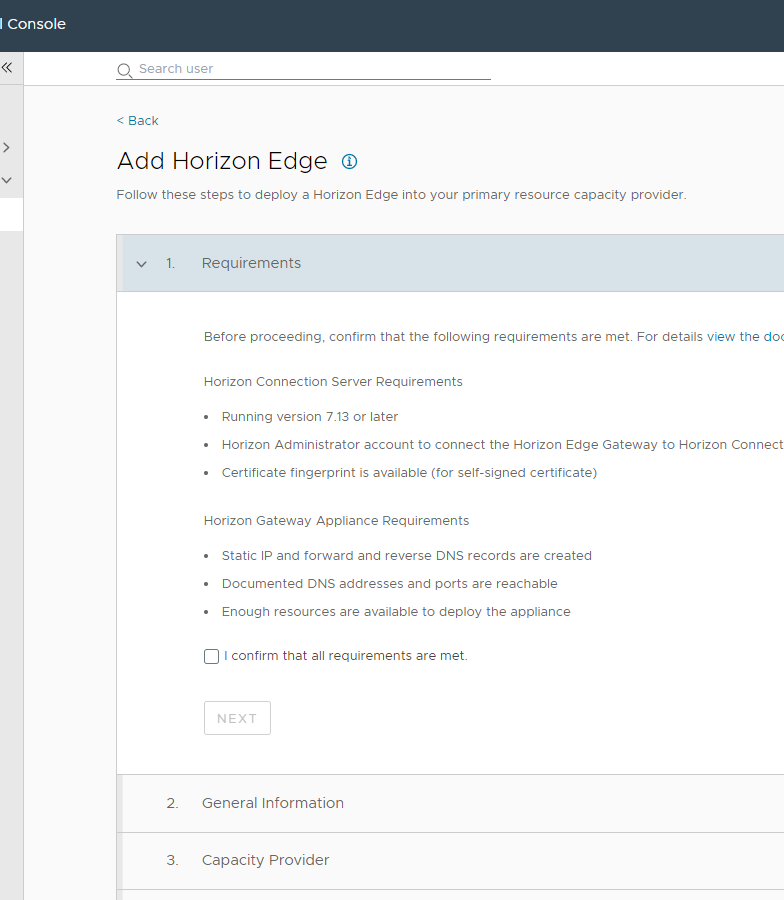Select Static IP and DNS records line
Image resolution: width=784 pixels, height=900 pixels.
click(407, 556)
